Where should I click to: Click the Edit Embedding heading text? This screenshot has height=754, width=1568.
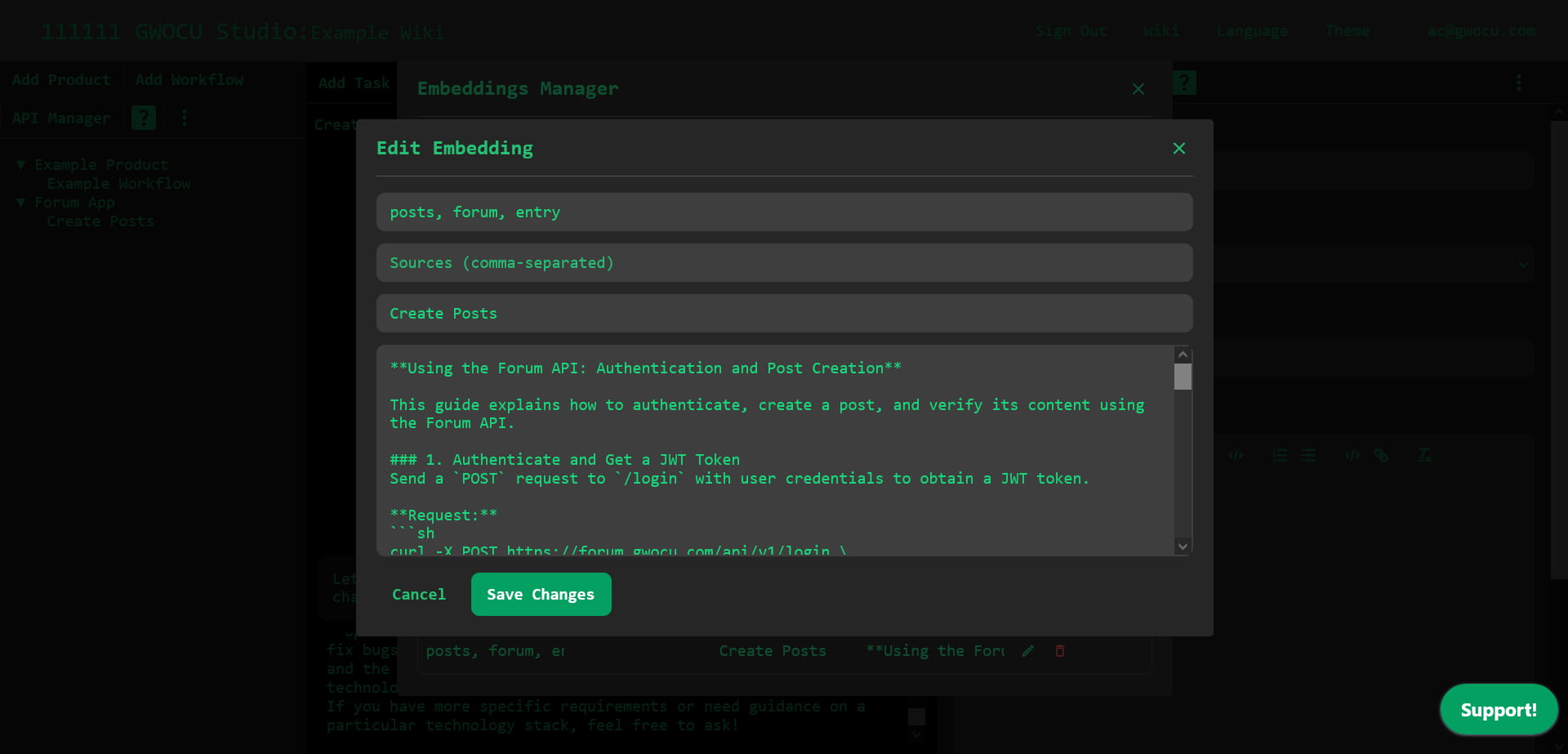coord(455,148)
